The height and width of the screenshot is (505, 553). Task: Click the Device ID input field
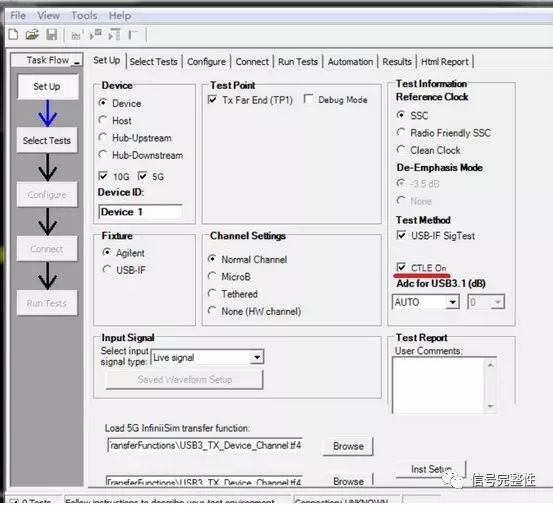point(140,212)
